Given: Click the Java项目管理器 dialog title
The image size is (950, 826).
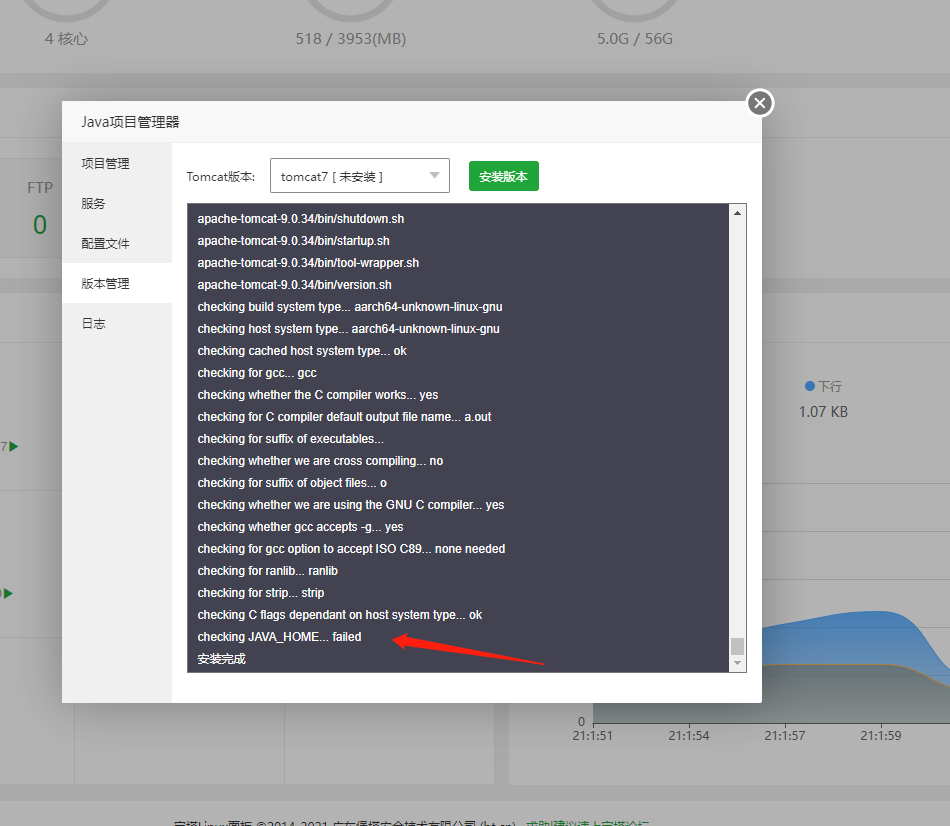Looking at the screenshot, I should pyautogui.click(x=130, y=122).
